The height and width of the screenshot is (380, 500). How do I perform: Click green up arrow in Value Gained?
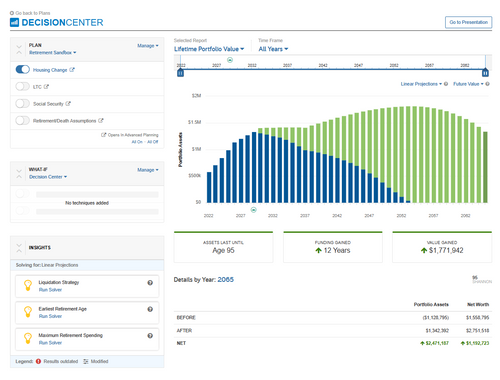coord(424,250)
